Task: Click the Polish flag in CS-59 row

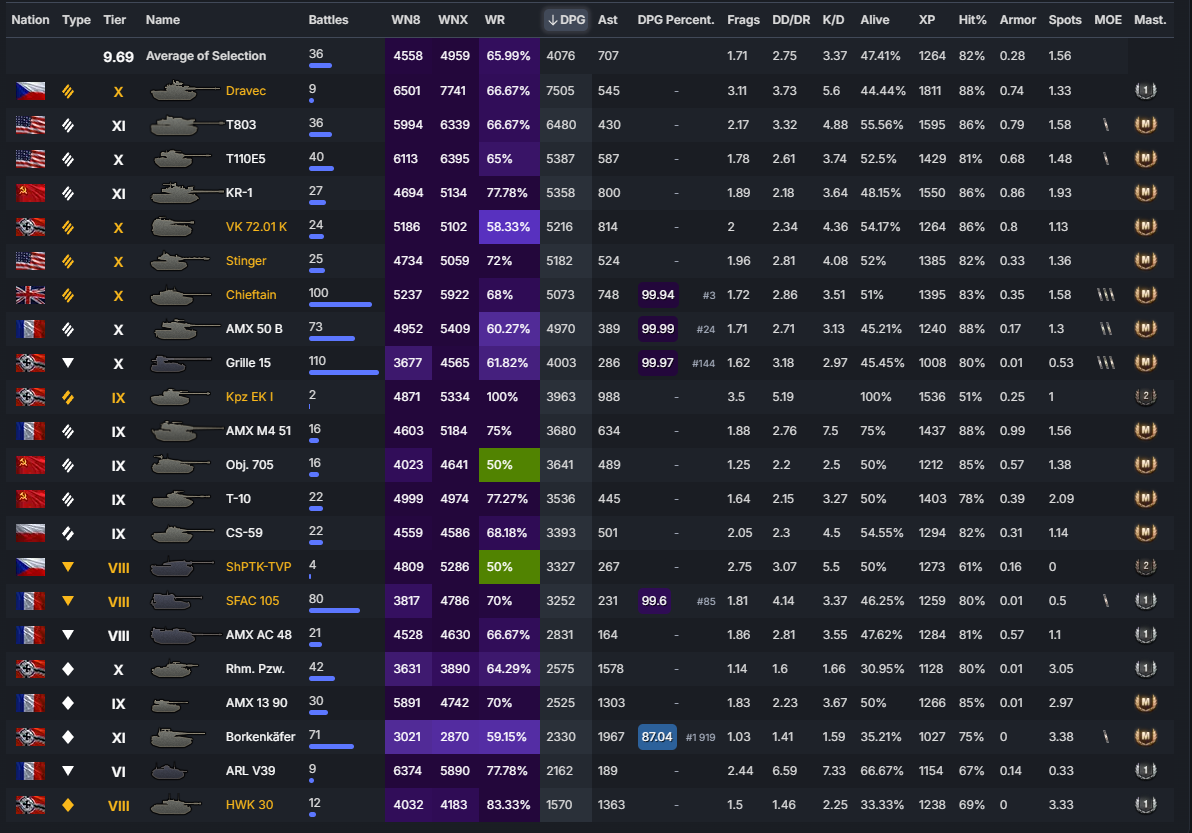Action: pos(30,533)
